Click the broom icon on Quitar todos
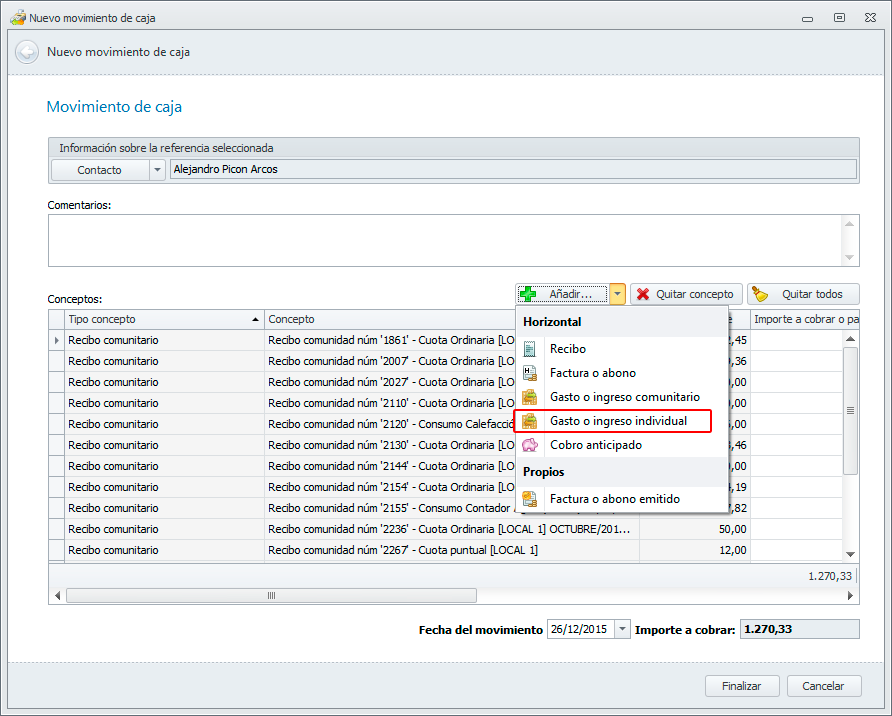The image size is (892, 716). (759, 294)
